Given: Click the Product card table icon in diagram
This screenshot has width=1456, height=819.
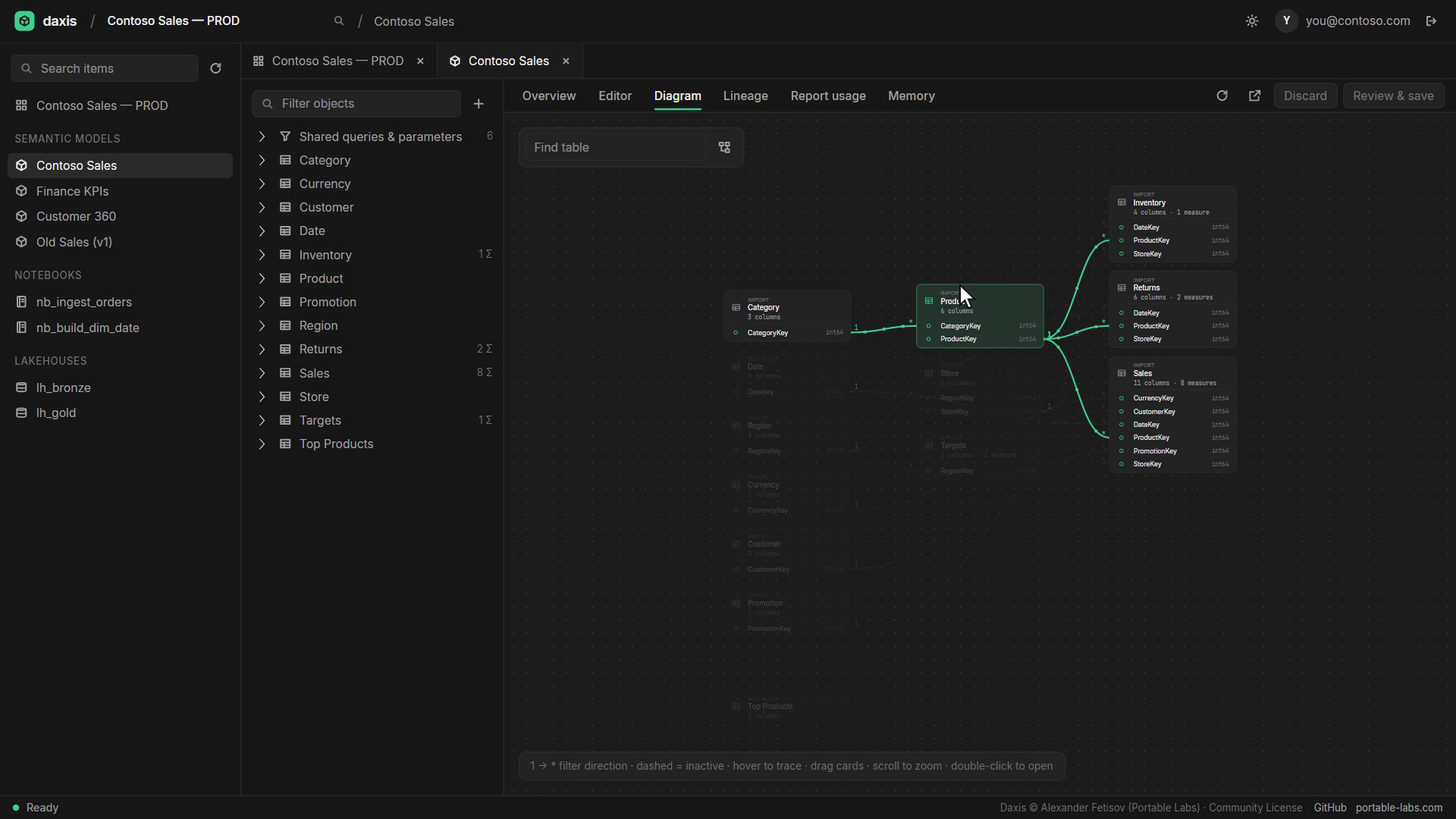Looking at the screenshot, I should [929, 301].
